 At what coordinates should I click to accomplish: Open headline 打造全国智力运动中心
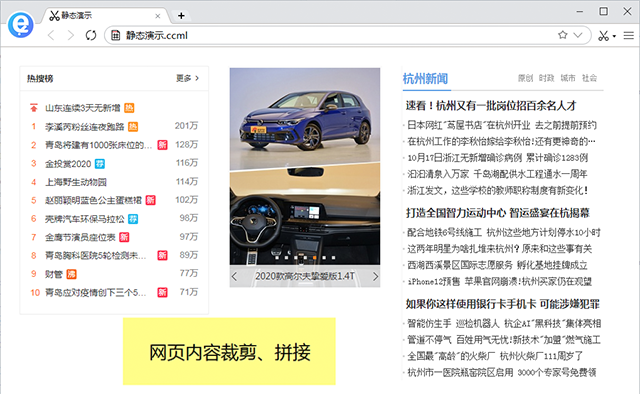pos(498,213)
